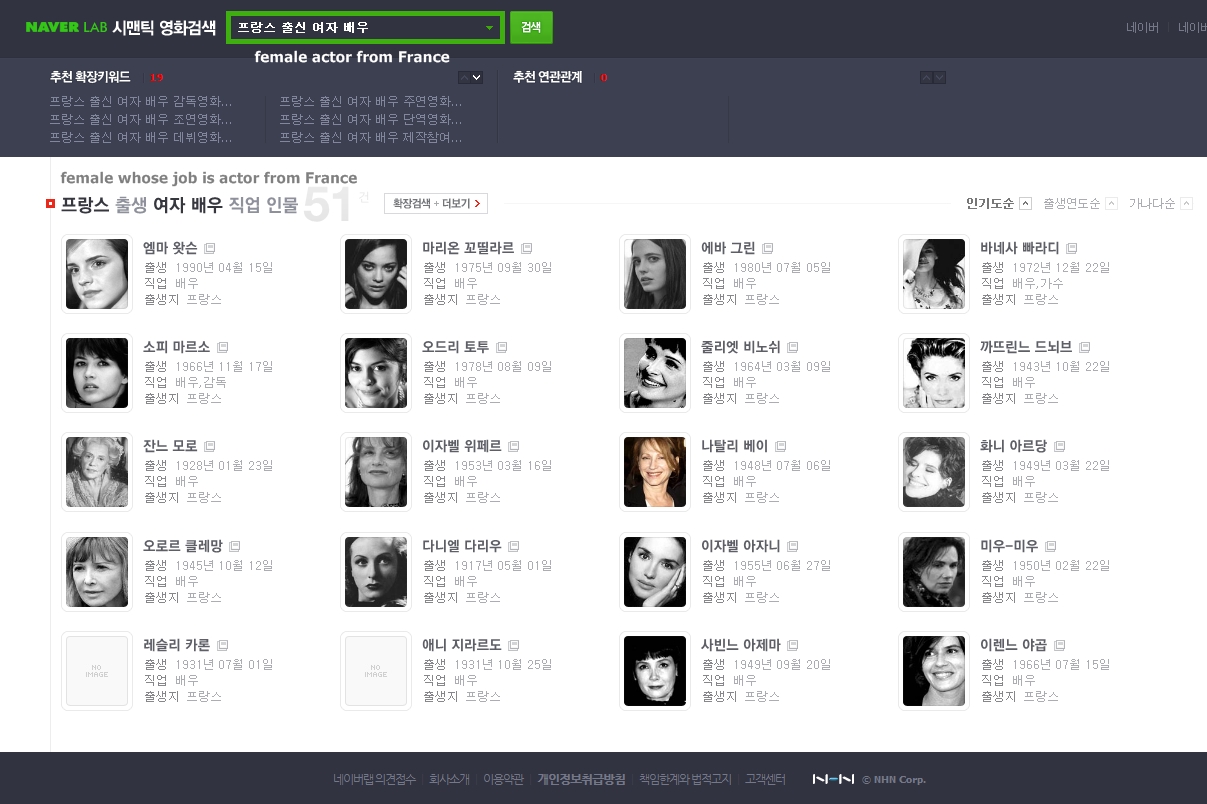Click the detail icon beside 에바 그린

coord(768,248)
